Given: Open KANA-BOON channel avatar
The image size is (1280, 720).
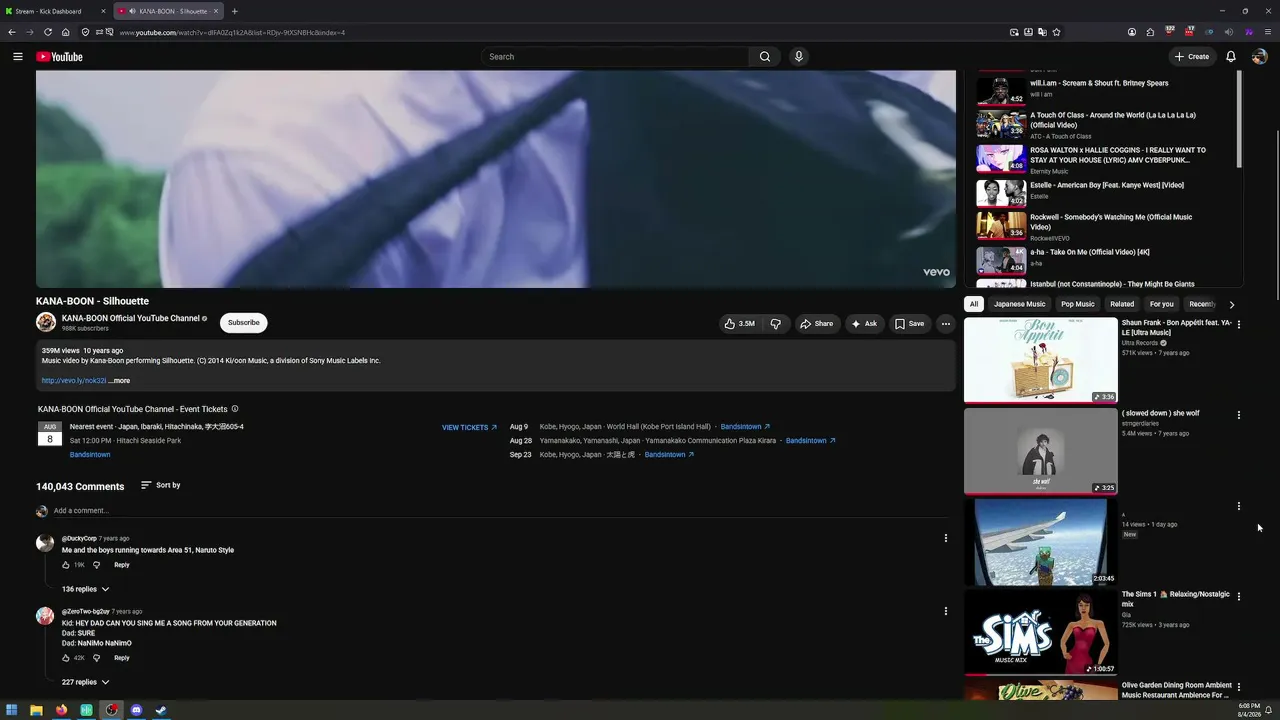Looking at the screenshot, I should pyautogui.click(x=46, y=322).
